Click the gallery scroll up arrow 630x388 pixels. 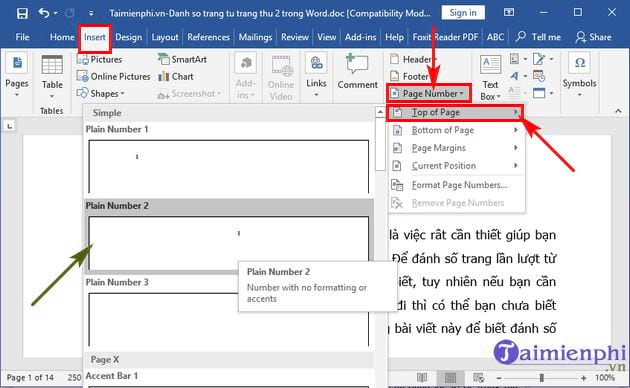[380, 112]
